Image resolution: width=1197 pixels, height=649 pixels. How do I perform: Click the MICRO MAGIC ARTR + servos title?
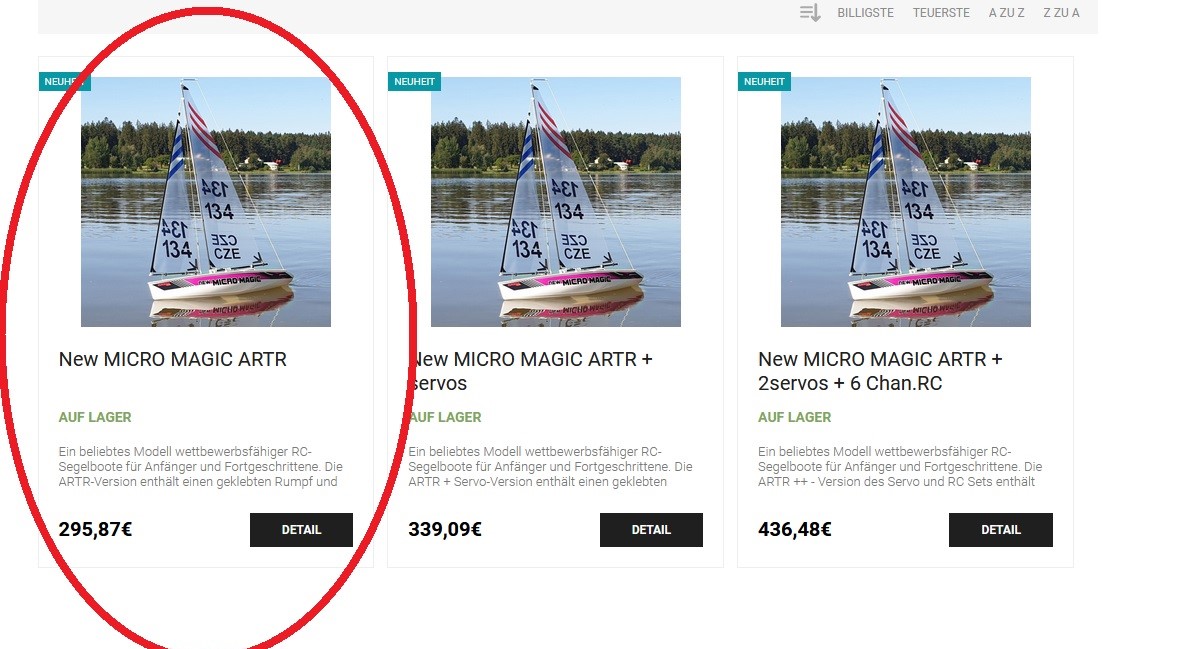point(528,370)
